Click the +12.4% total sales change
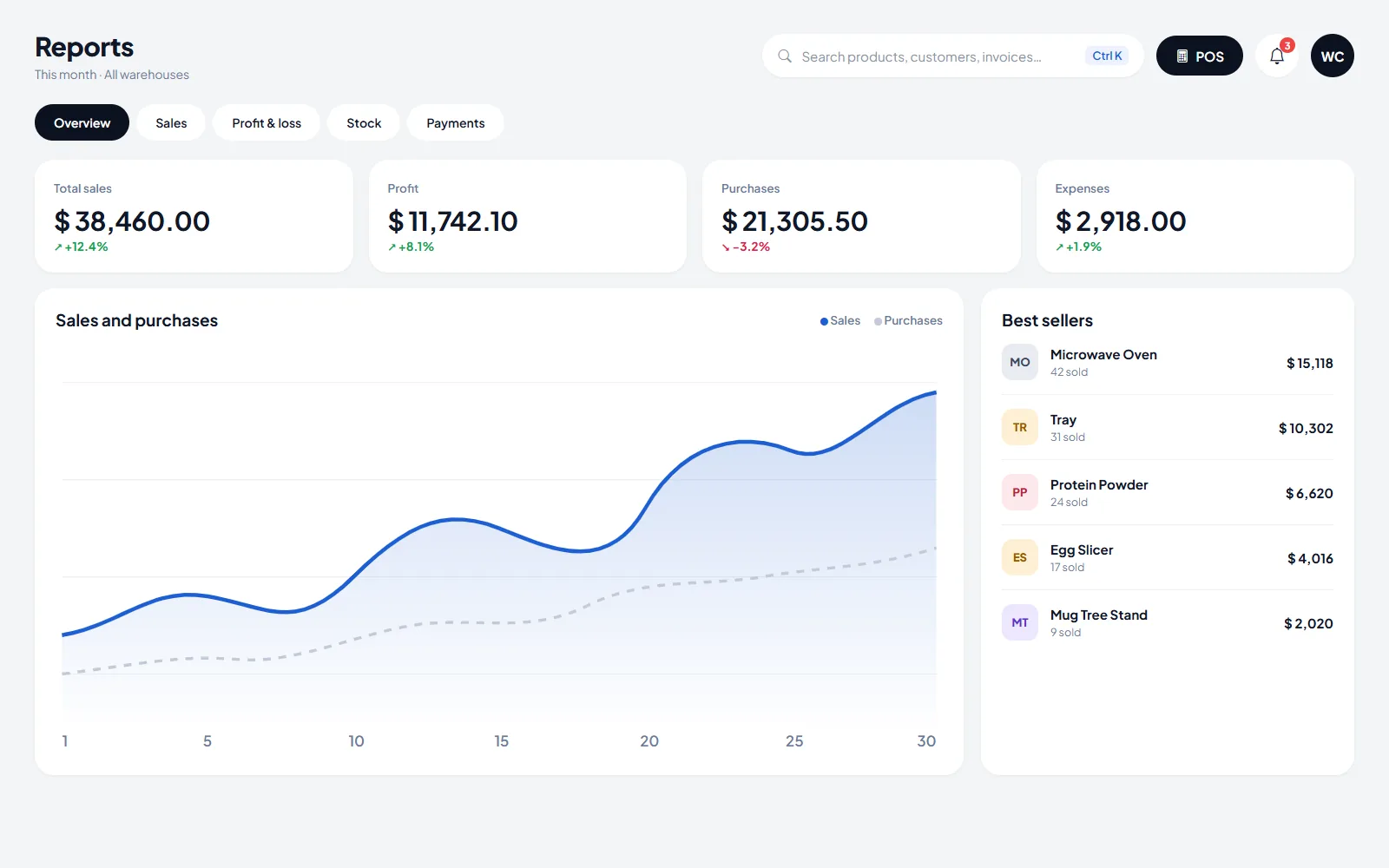This screenshot has height=868, width=1389. point(82,247)
